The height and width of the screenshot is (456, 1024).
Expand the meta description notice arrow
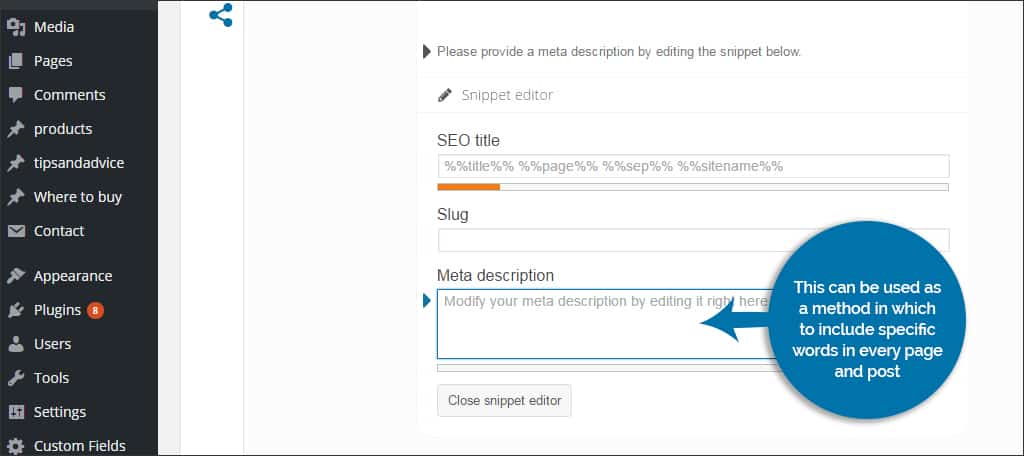(x=427, y=51)
